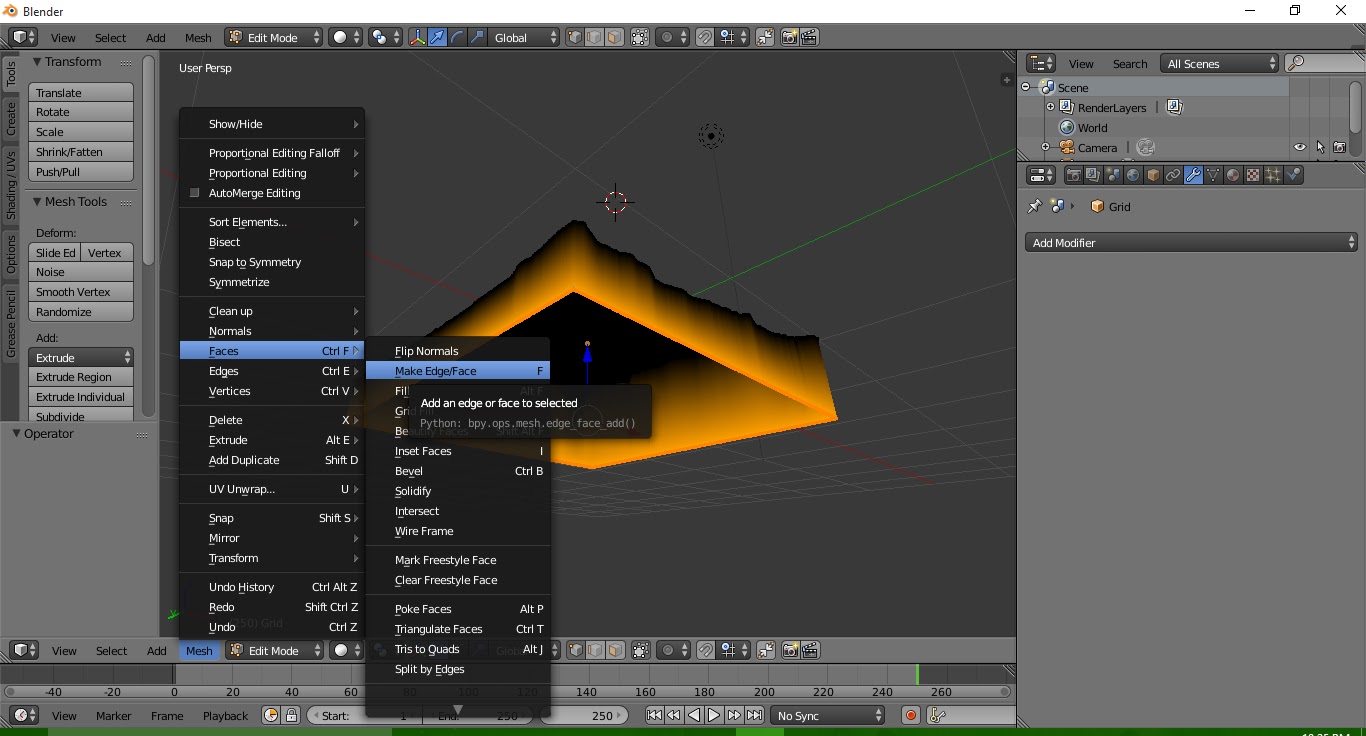Open the Render Layers properties tab
The width and height of the screenshot is (1366, 736).
1093,175
